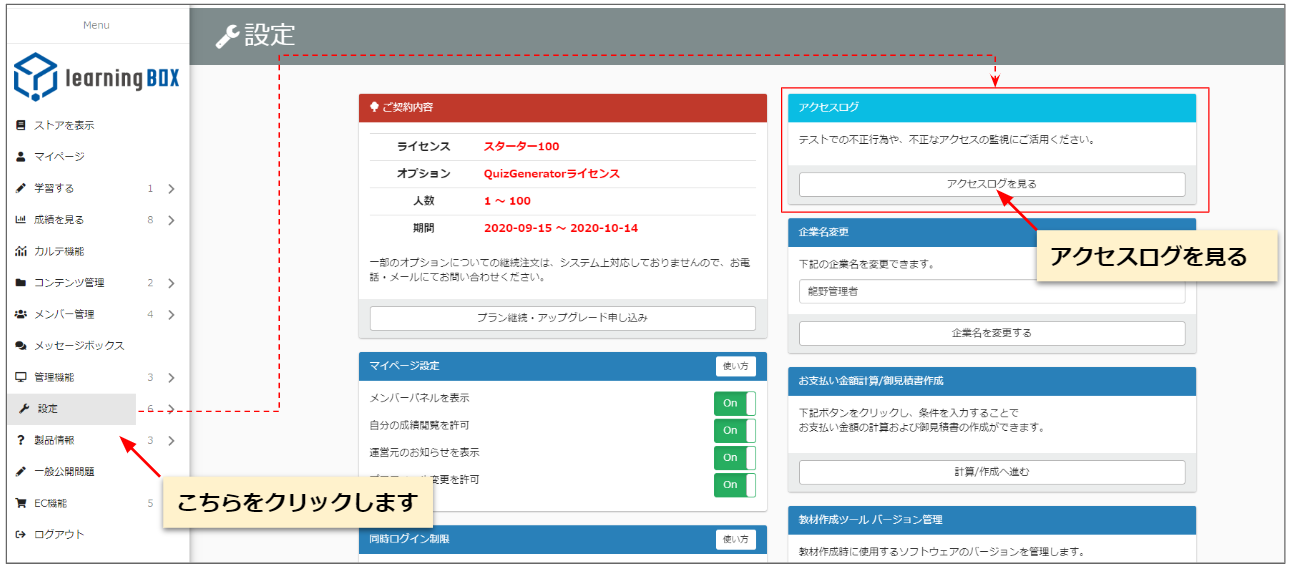Viewport: 1294px width, 571px height.
Task: Click the speech bubble icon beside メッセージボックス
Action: tap(21, 346)
